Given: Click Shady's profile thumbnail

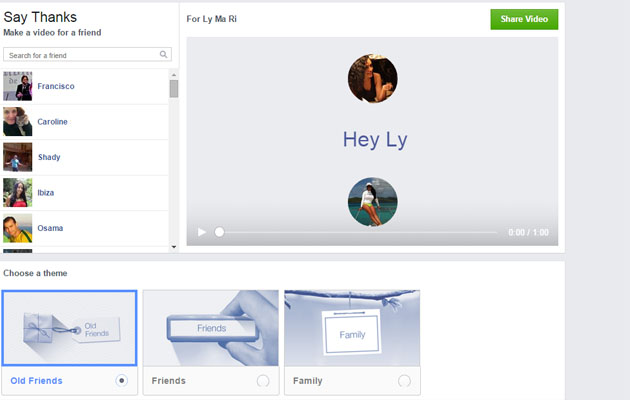Looking at the screenshot, I should pyautogui.click(x=18, y=157).
